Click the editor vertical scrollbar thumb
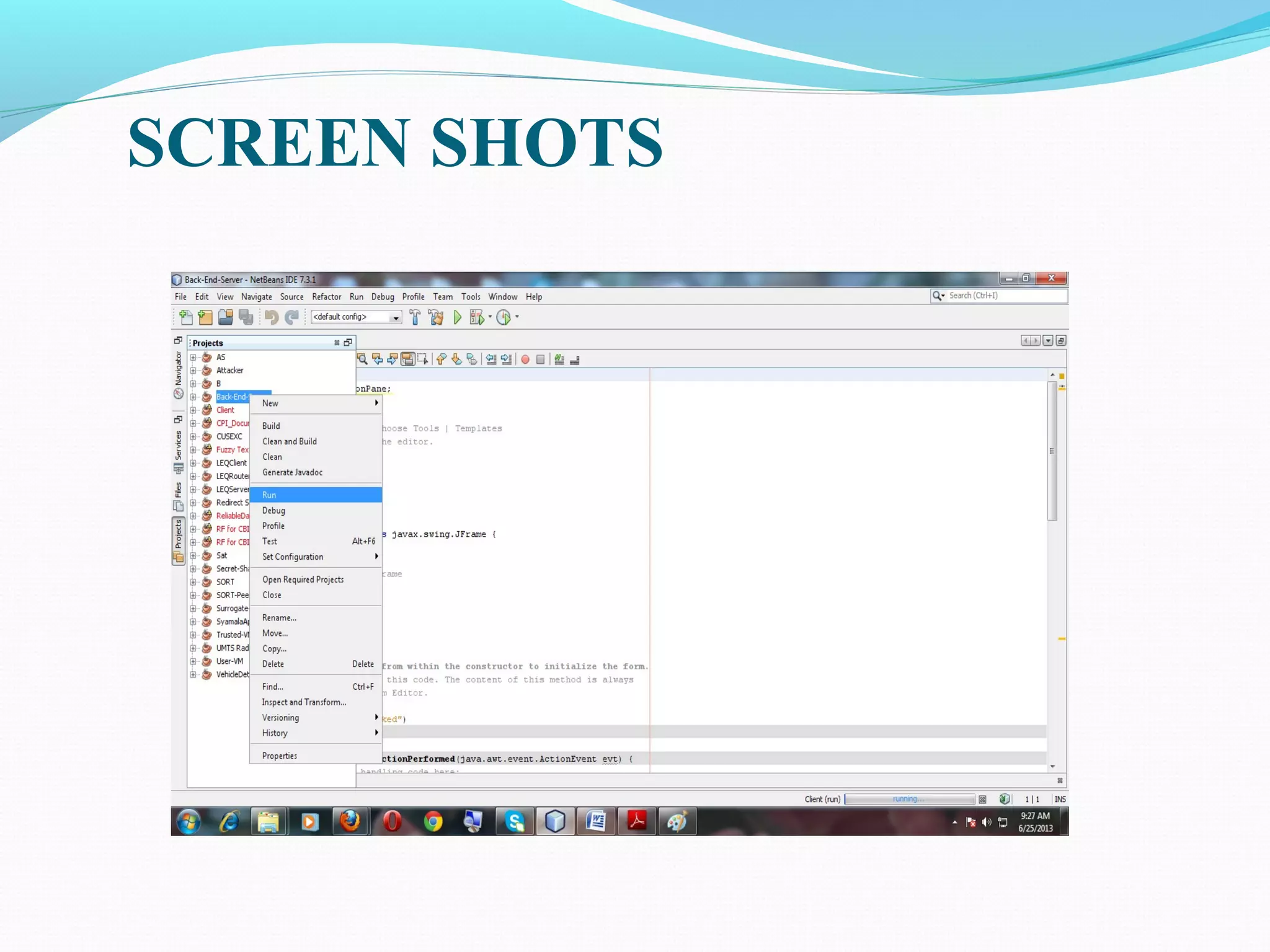Viewport: 1270px width, 952px height. pos(1052,451)
